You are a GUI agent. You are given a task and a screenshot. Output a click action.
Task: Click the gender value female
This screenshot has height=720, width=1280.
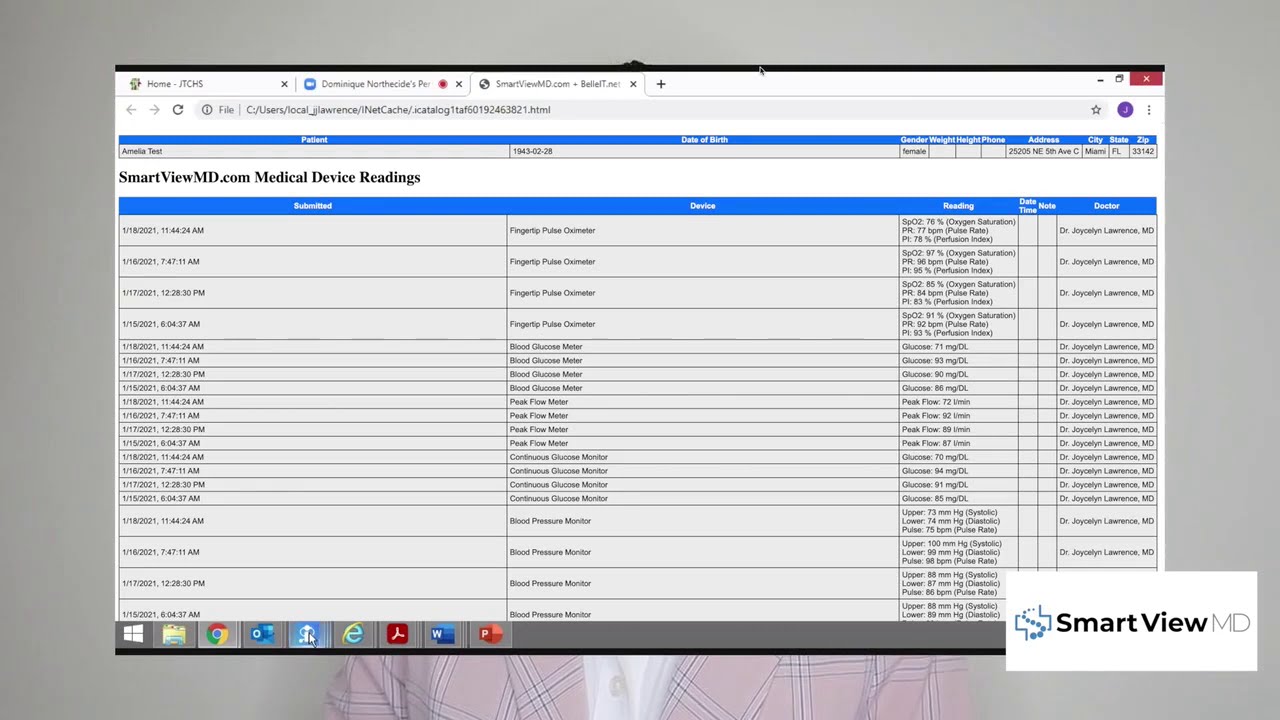coord(914,152)
